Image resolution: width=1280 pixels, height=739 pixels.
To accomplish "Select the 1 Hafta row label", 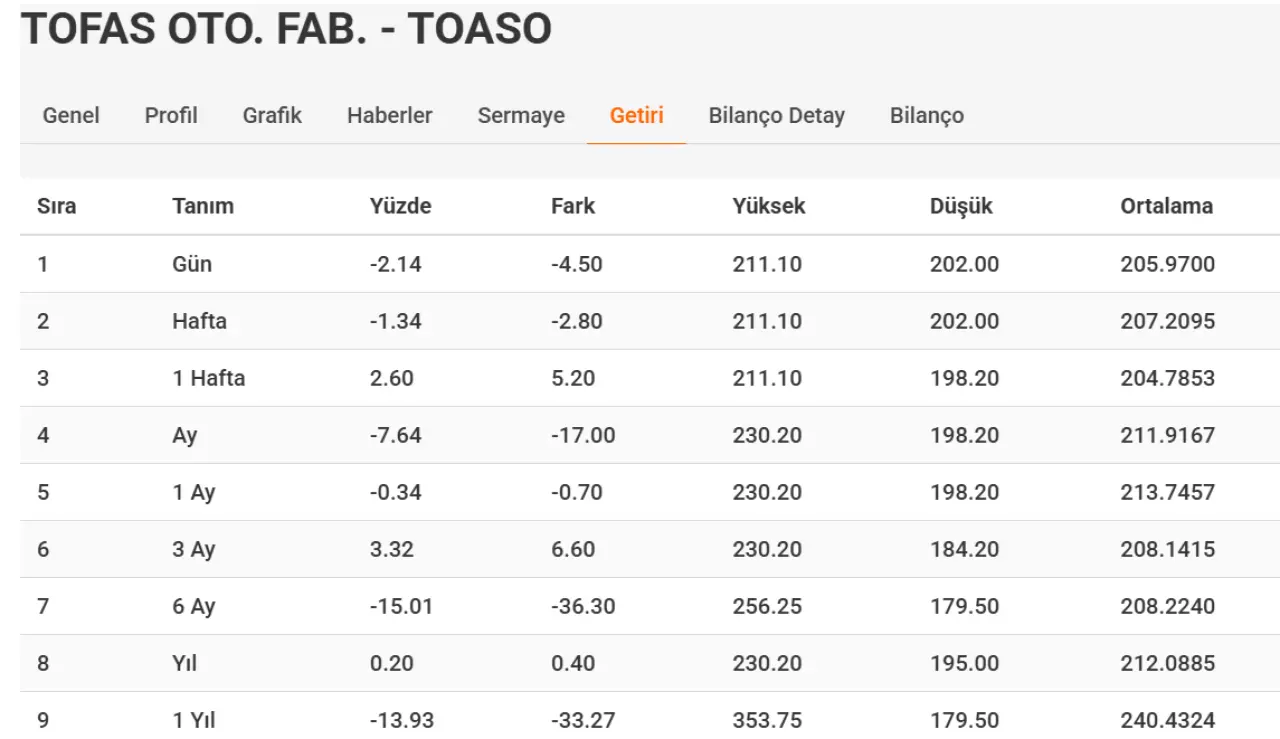I will pyautogui.click(x=209, y=379).
